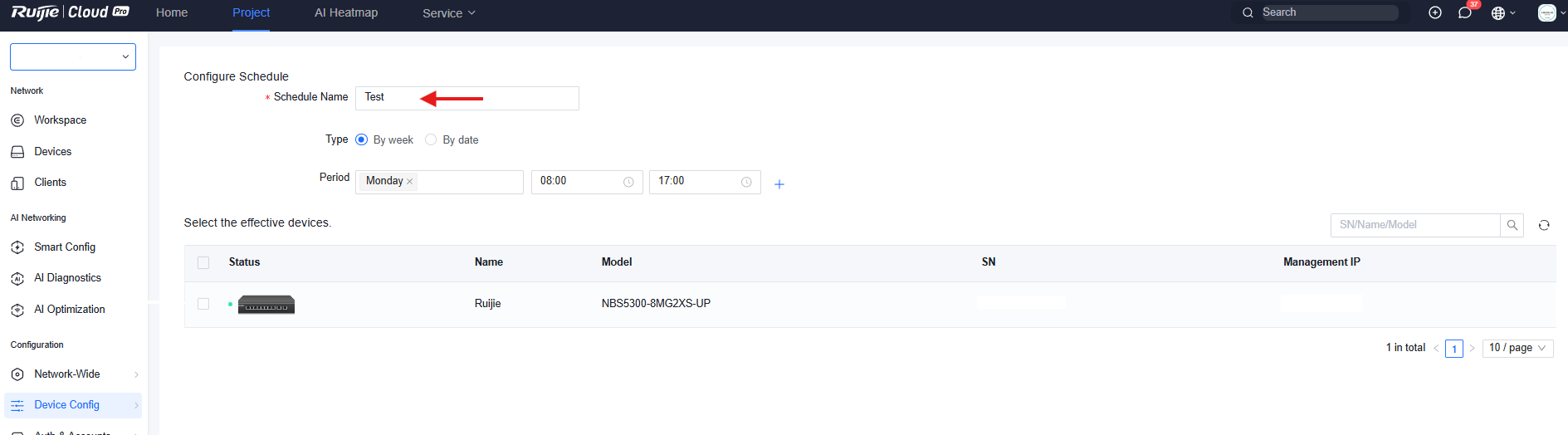Click the device search magnifier icon
This screenshot has width=1568, height=435.
click(x=1512, y=225)
